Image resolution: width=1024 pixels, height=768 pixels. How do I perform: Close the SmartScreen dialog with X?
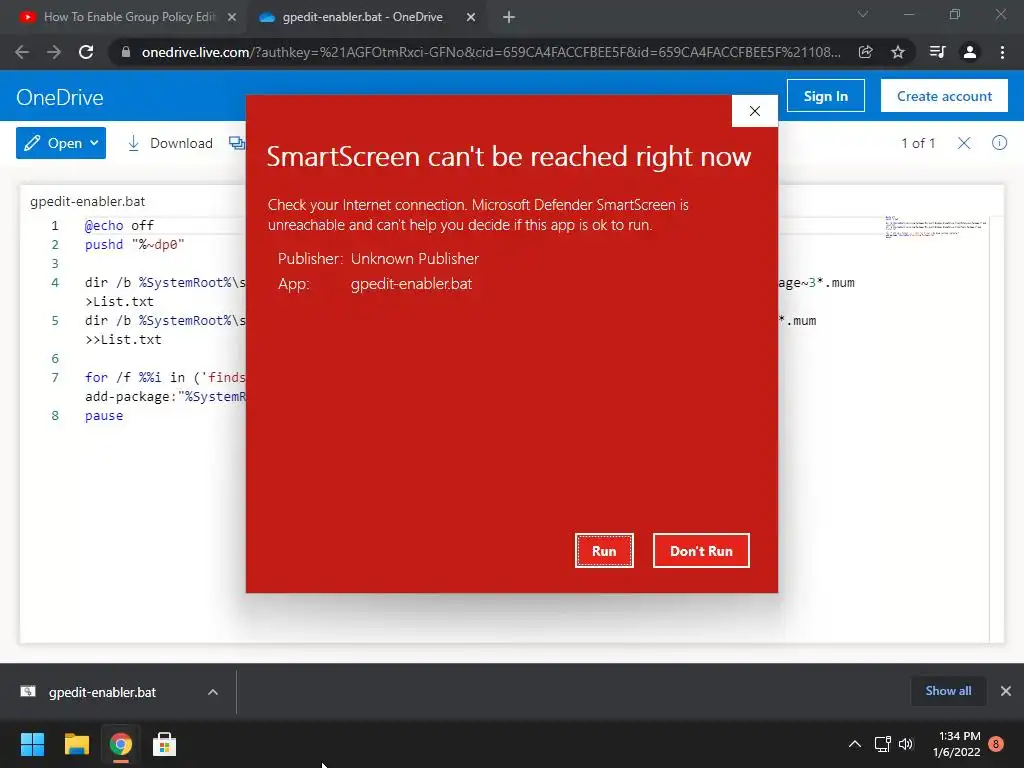point(755,111)
